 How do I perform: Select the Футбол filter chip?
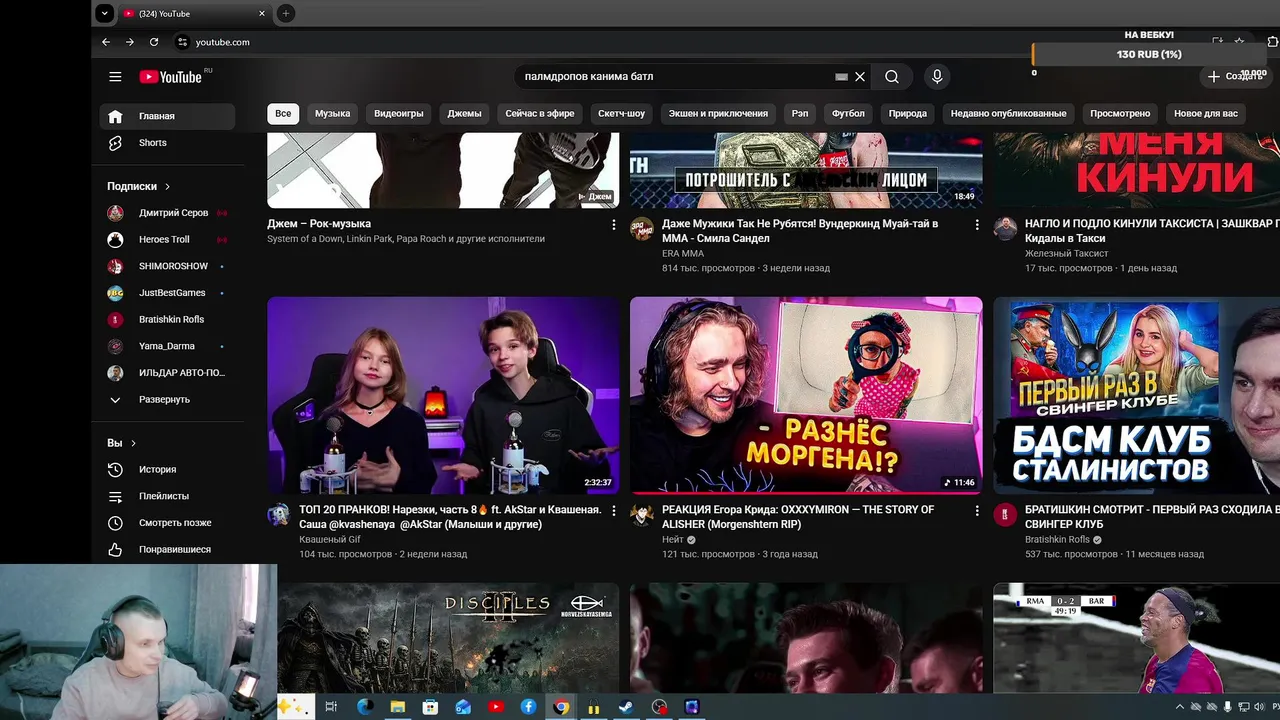pyautogui.click(x=848, y=113)
